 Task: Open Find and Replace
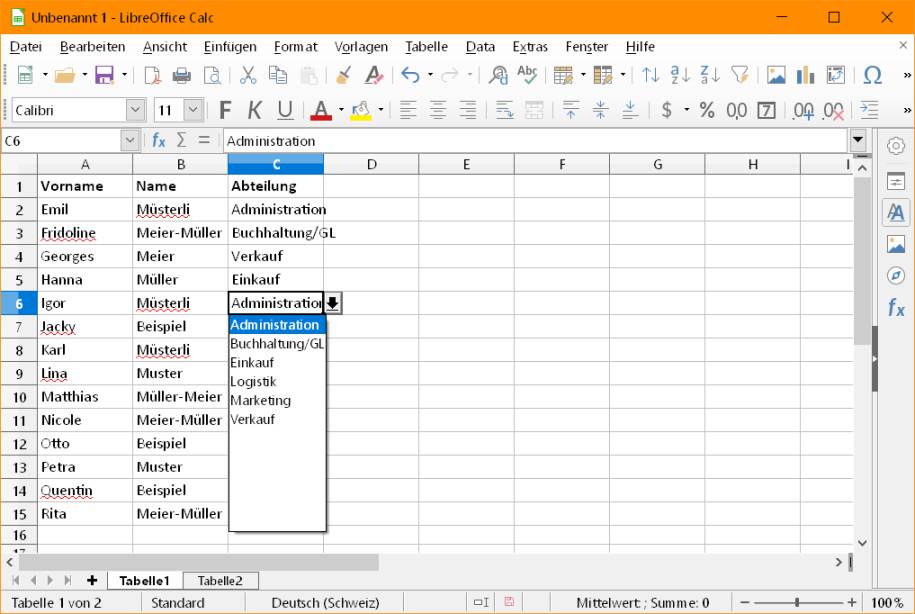click(x=495, y=75)
